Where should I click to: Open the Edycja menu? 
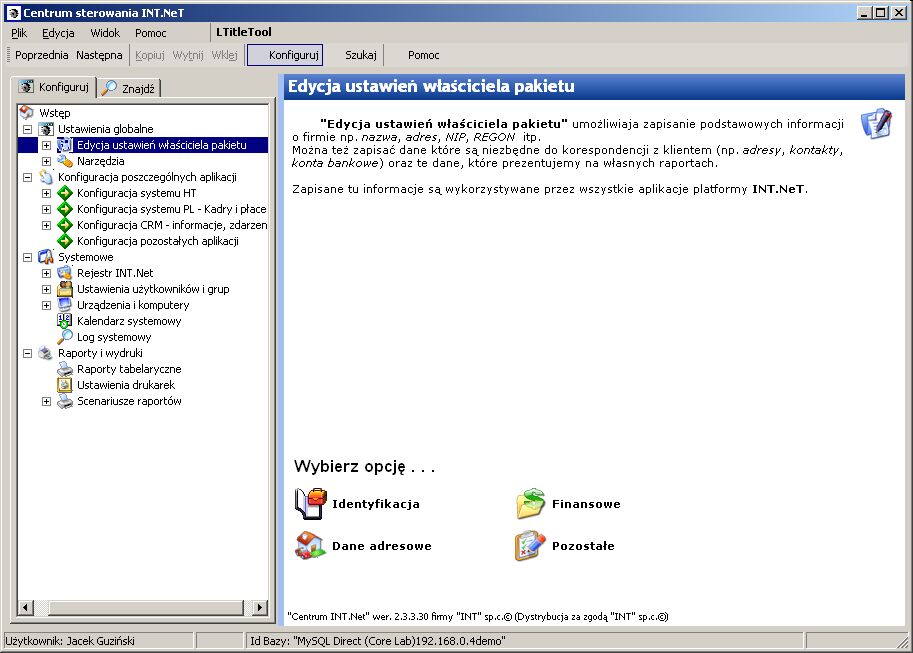click(58, 33)
